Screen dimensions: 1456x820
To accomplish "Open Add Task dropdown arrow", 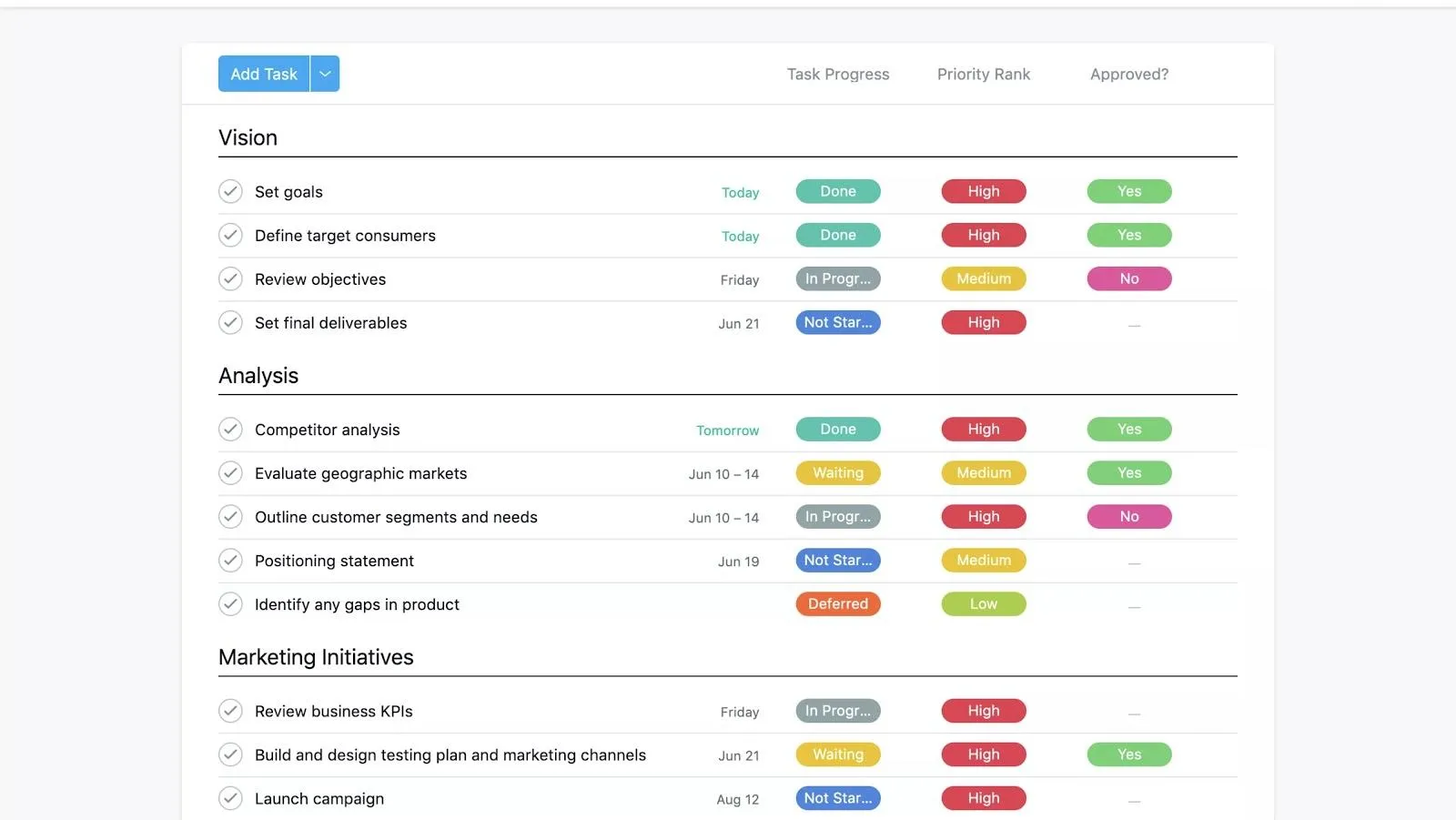I will 325,74.
